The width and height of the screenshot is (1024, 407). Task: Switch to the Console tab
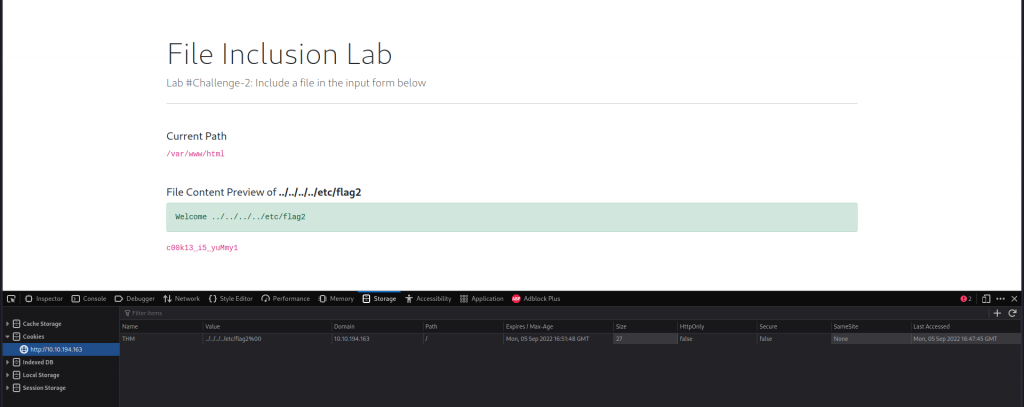[89, 298]
